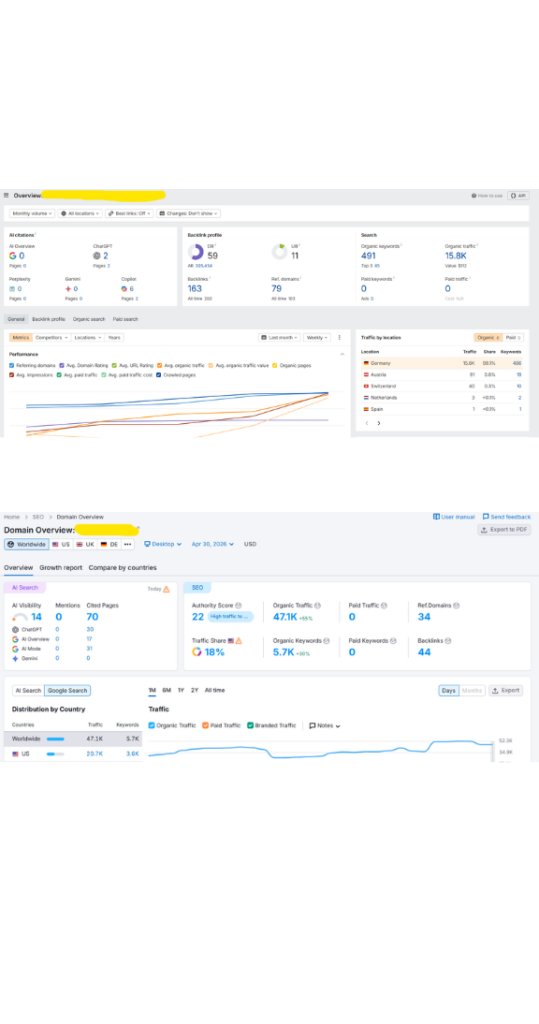Click the Traffic Share warning icon
Viewport: 539px width, 1024px height.
(x=239, y=641)
